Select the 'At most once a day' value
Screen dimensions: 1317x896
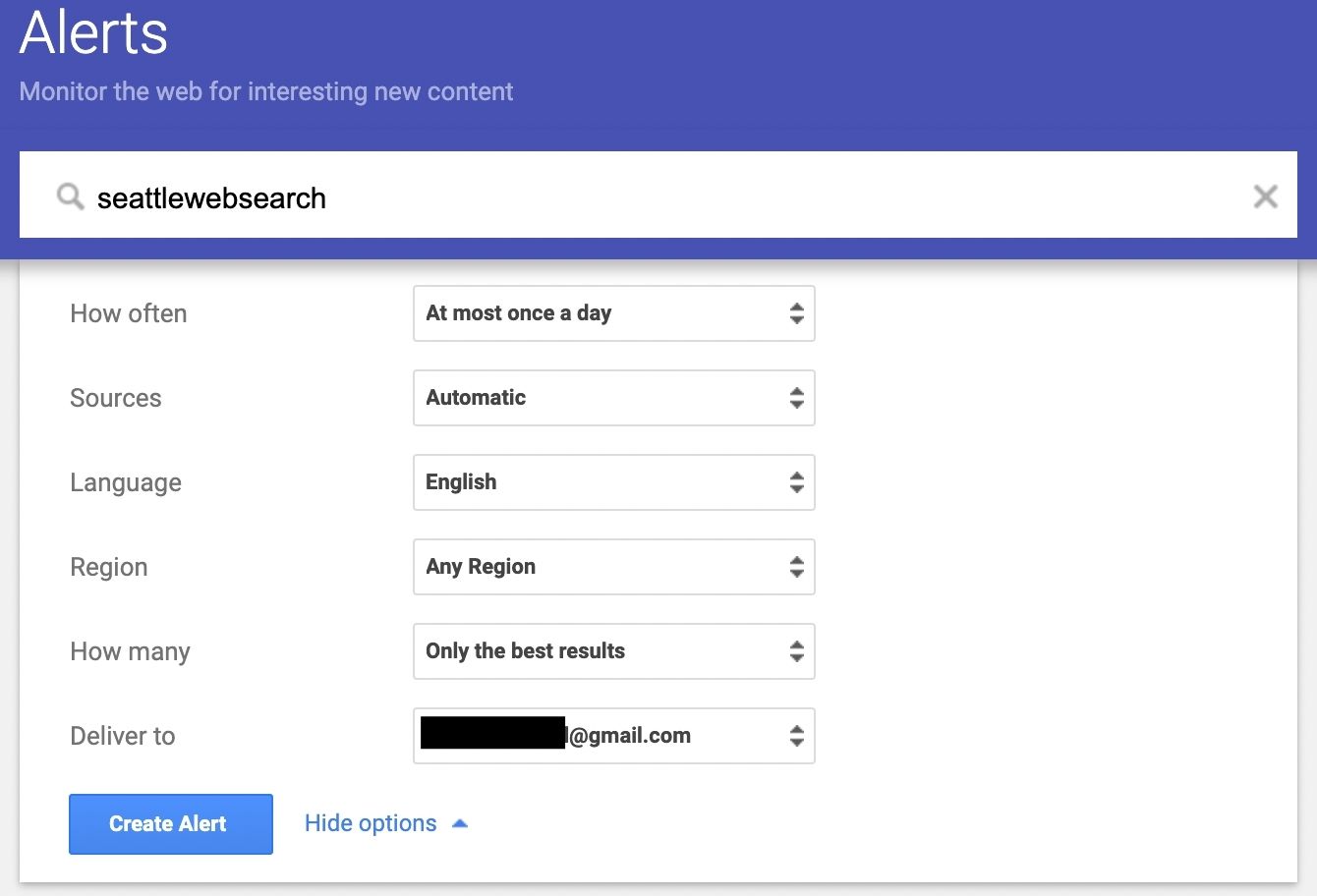518,313
